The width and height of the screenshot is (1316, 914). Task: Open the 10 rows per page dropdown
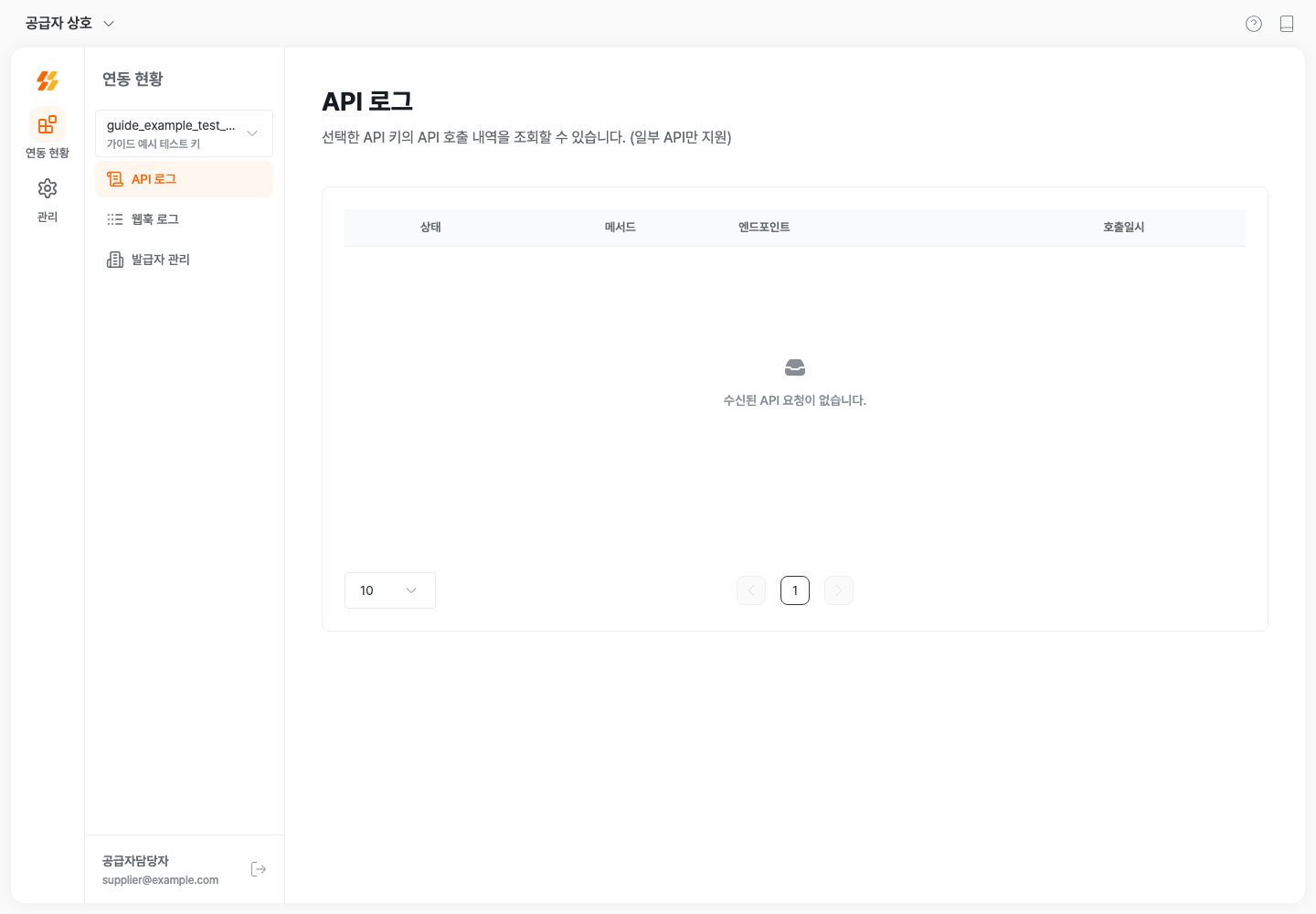point(390,590)
